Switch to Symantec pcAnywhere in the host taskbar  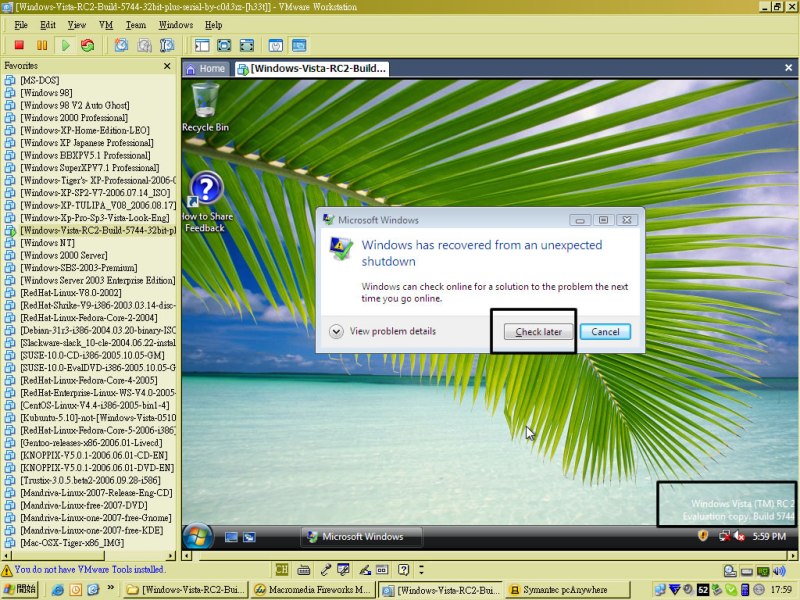coord(568,590)
